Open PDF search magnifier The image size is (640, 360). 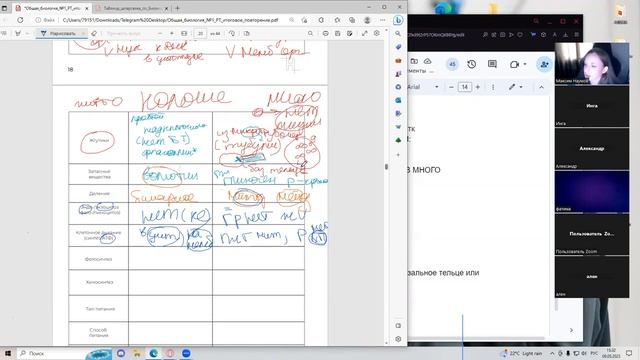[310, 33]
